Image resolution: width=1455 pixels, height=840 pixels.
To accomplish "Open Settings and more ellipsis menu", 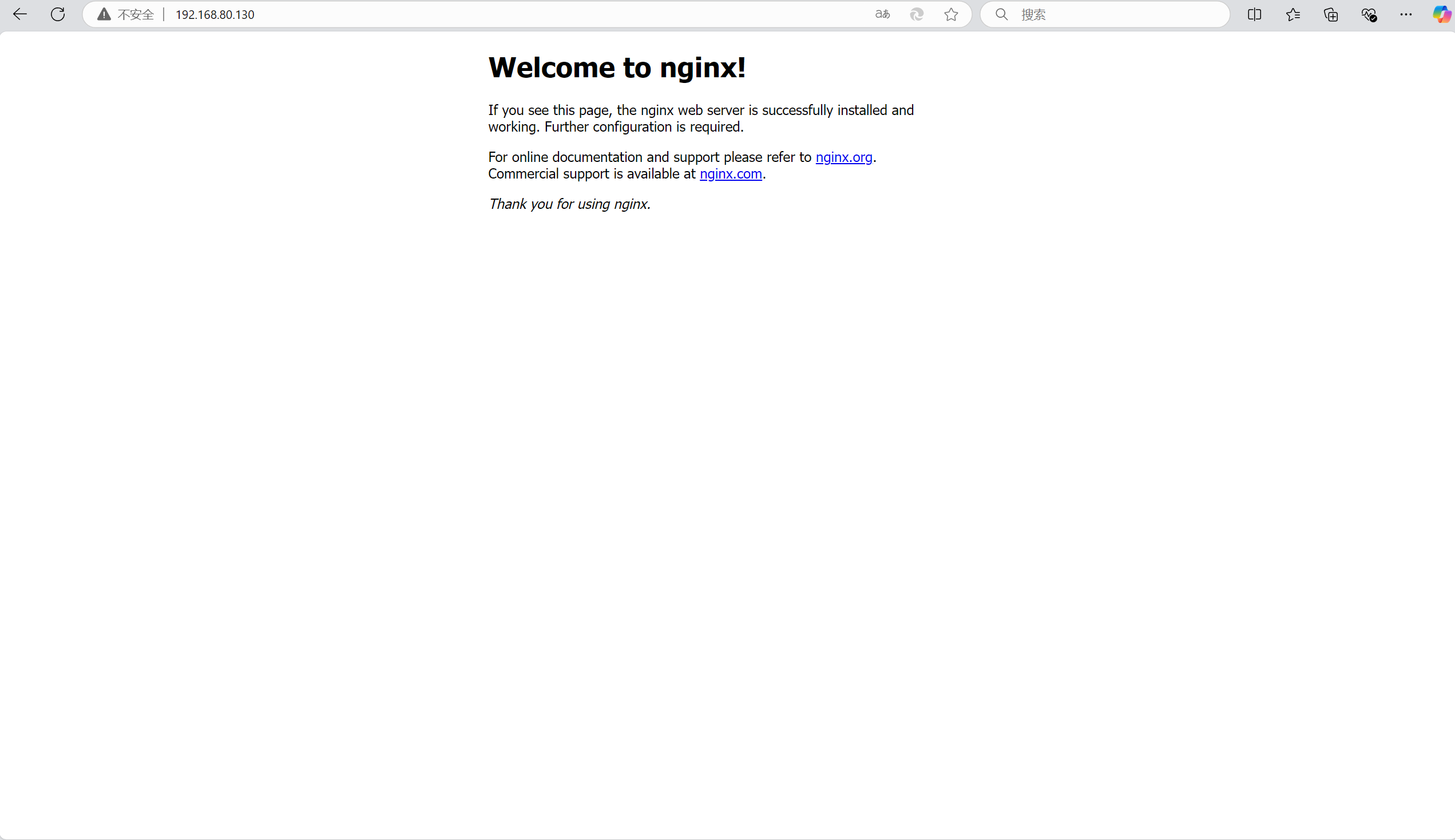I will coord(1406,14).
